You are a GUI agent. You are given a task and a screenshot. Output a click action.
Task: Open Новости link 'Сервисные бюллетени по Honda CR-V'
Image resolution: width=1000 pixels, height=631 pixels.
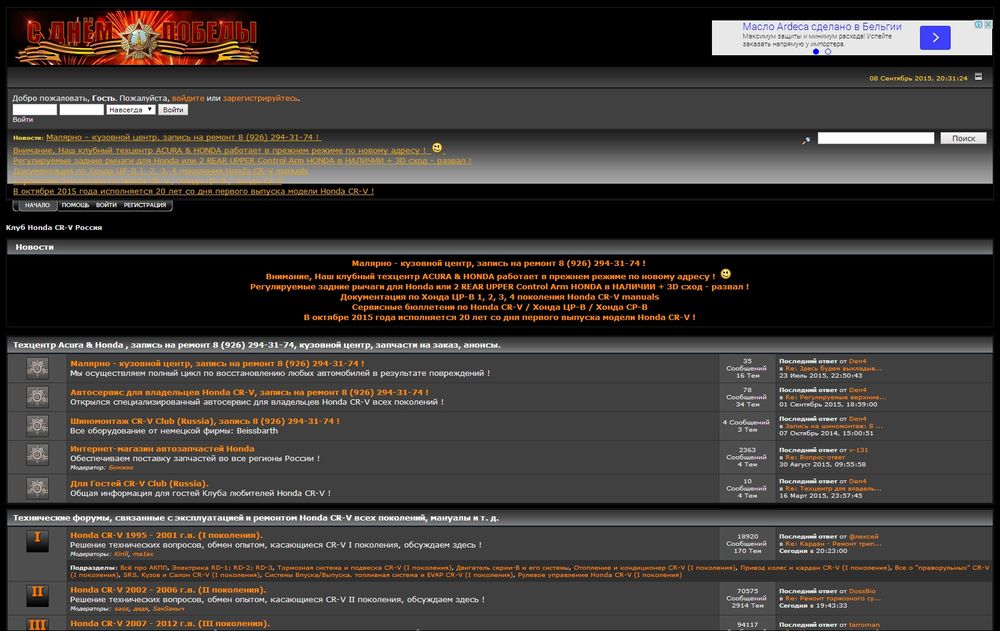tap(499, 307)
